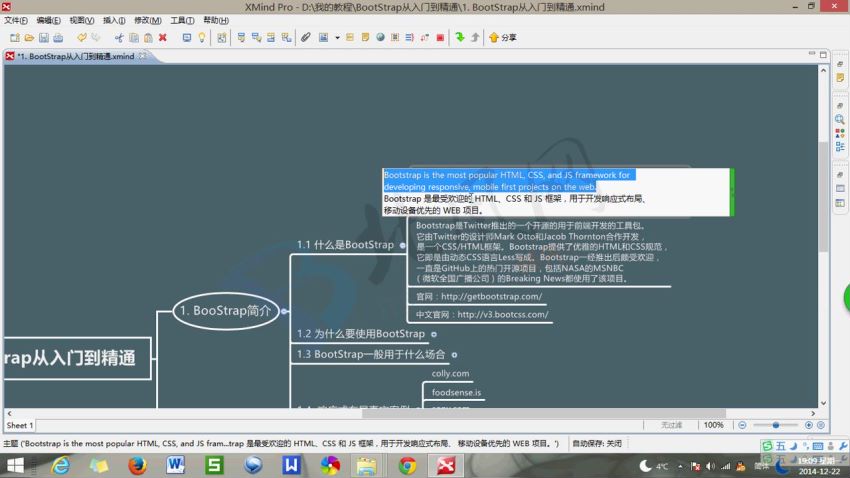Open brainstorming with the light bulb icon

202,37
